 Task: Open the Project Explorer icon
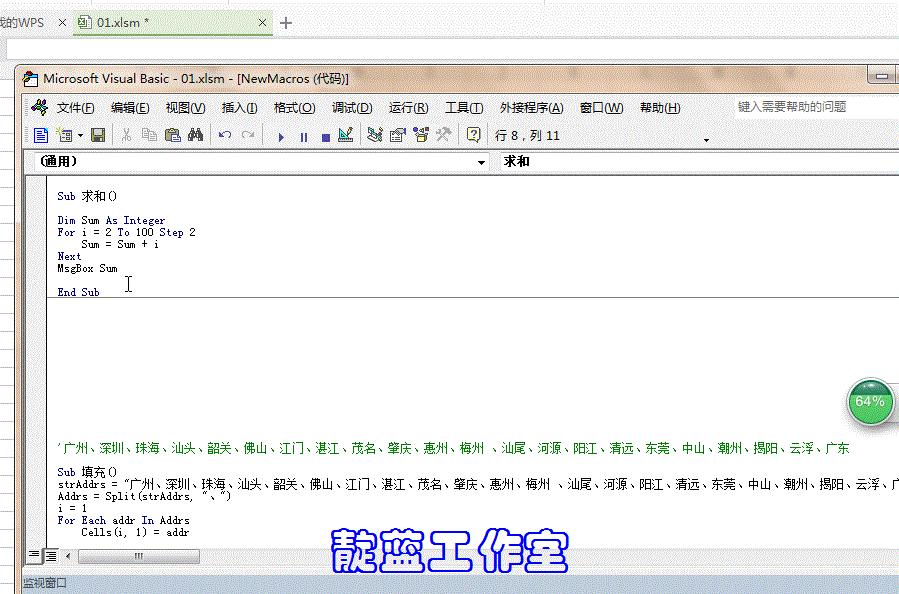pos(375,135)
